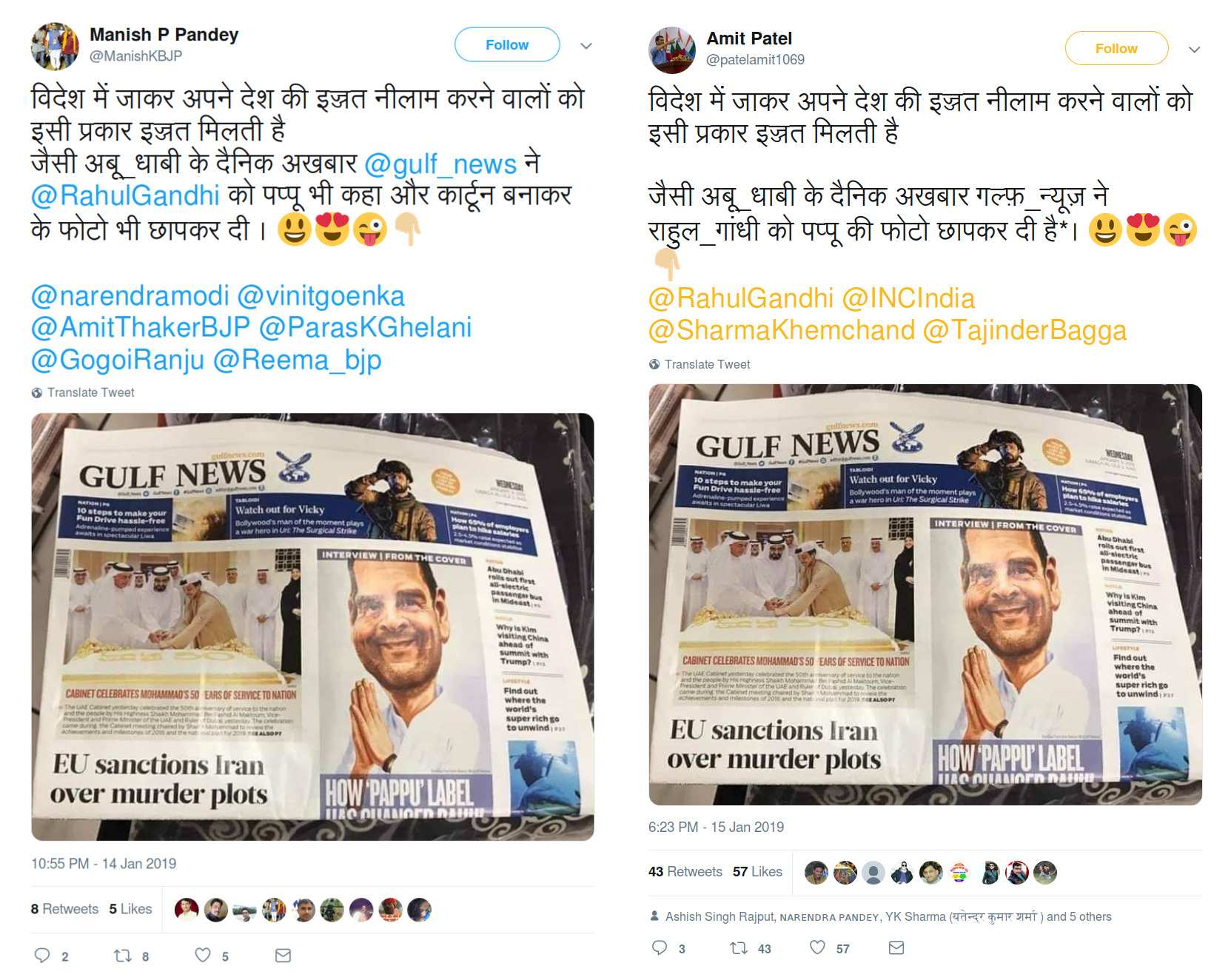Screen dimensions: 1231x980
Task: Retweet Manish P Pandey's tweet
Action: [x=123, y=956]
